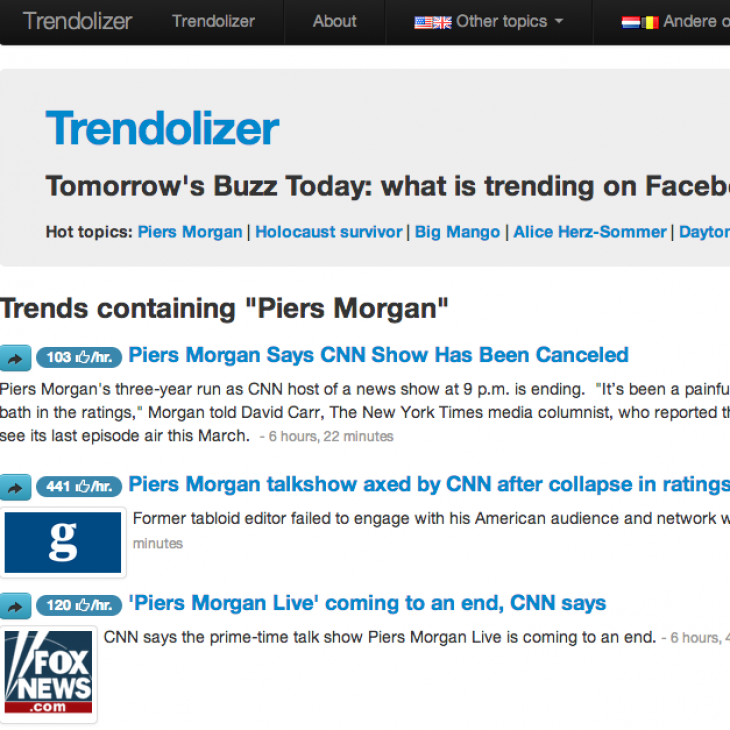Click the US/UK flags icon in navbar
The width and height of the screenshot is (730, 730).
pos(433,22)
